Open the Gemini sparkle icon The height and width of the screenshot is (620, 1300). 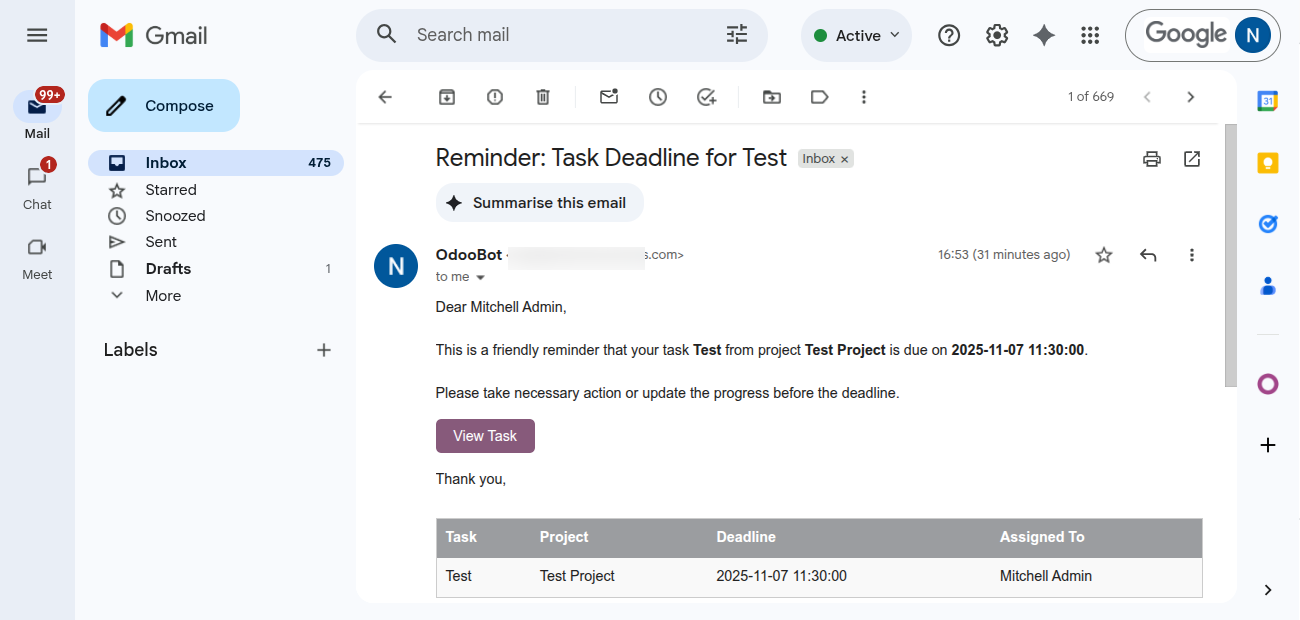[x=1044, y=35]
